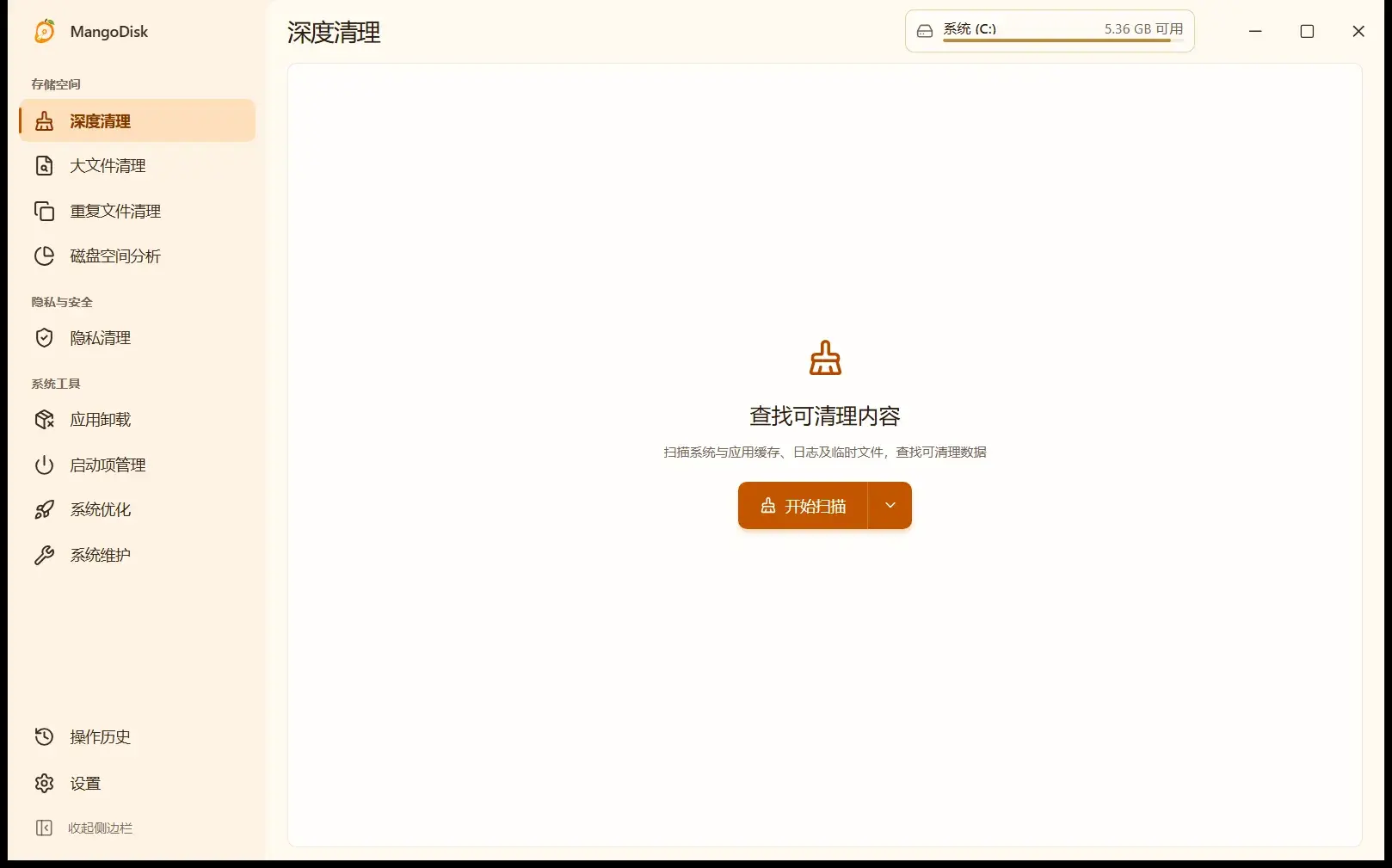Open 重复文件清理 duplicate icon
The height and width of the screenshot is (868, 1392).
pos(44,211)
